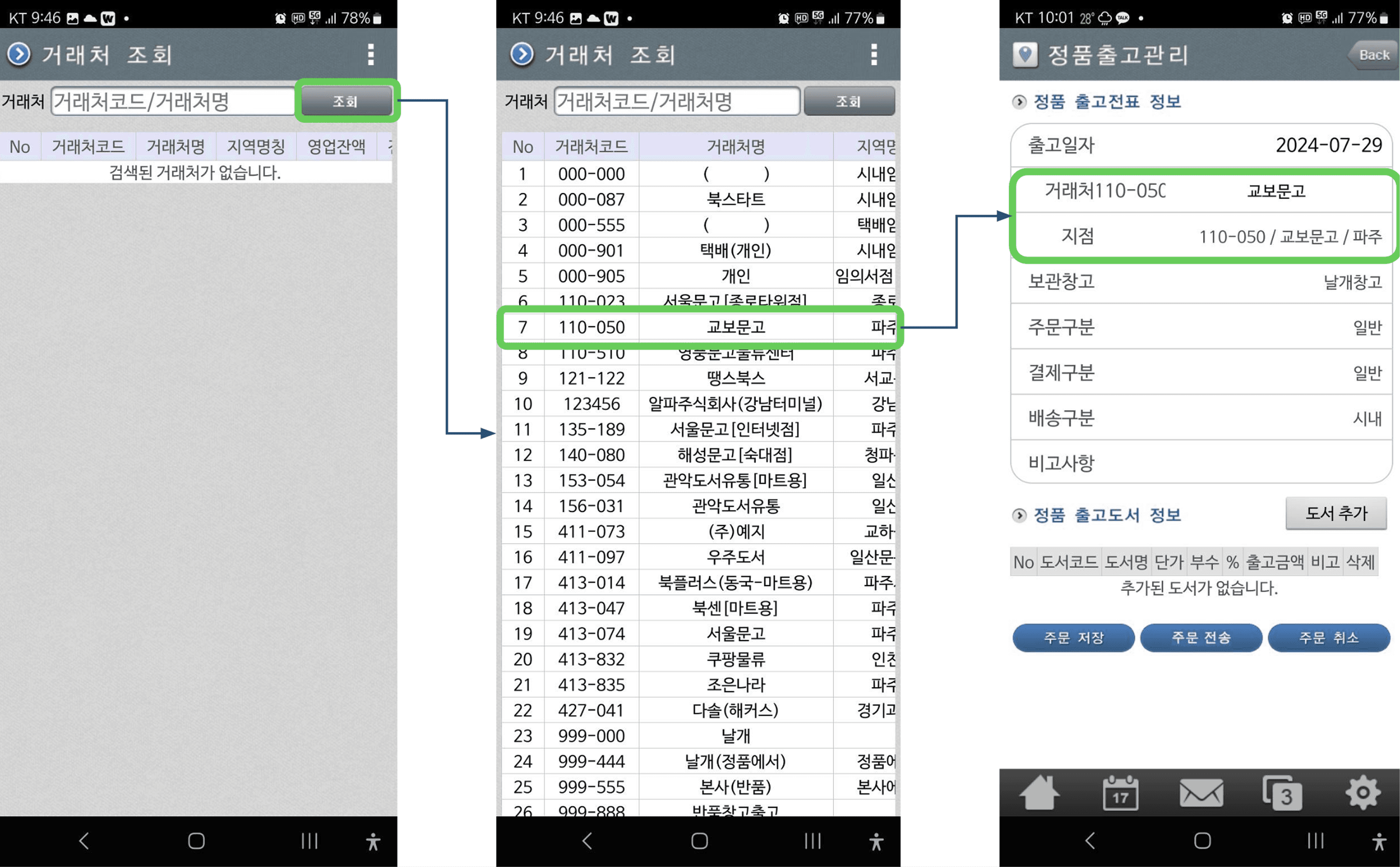1400x867 pixels.
Task: Click the highlighted 조회 search button
Action: tap(346, 101)
